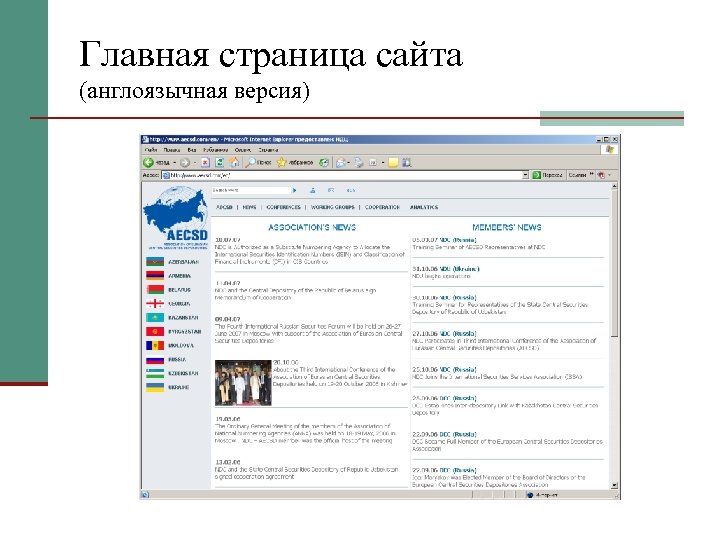Image resolution: width=720 pixels, height=540 pixels.
Task: Click the status bar page icon
Action: click(x=145, y=495)
